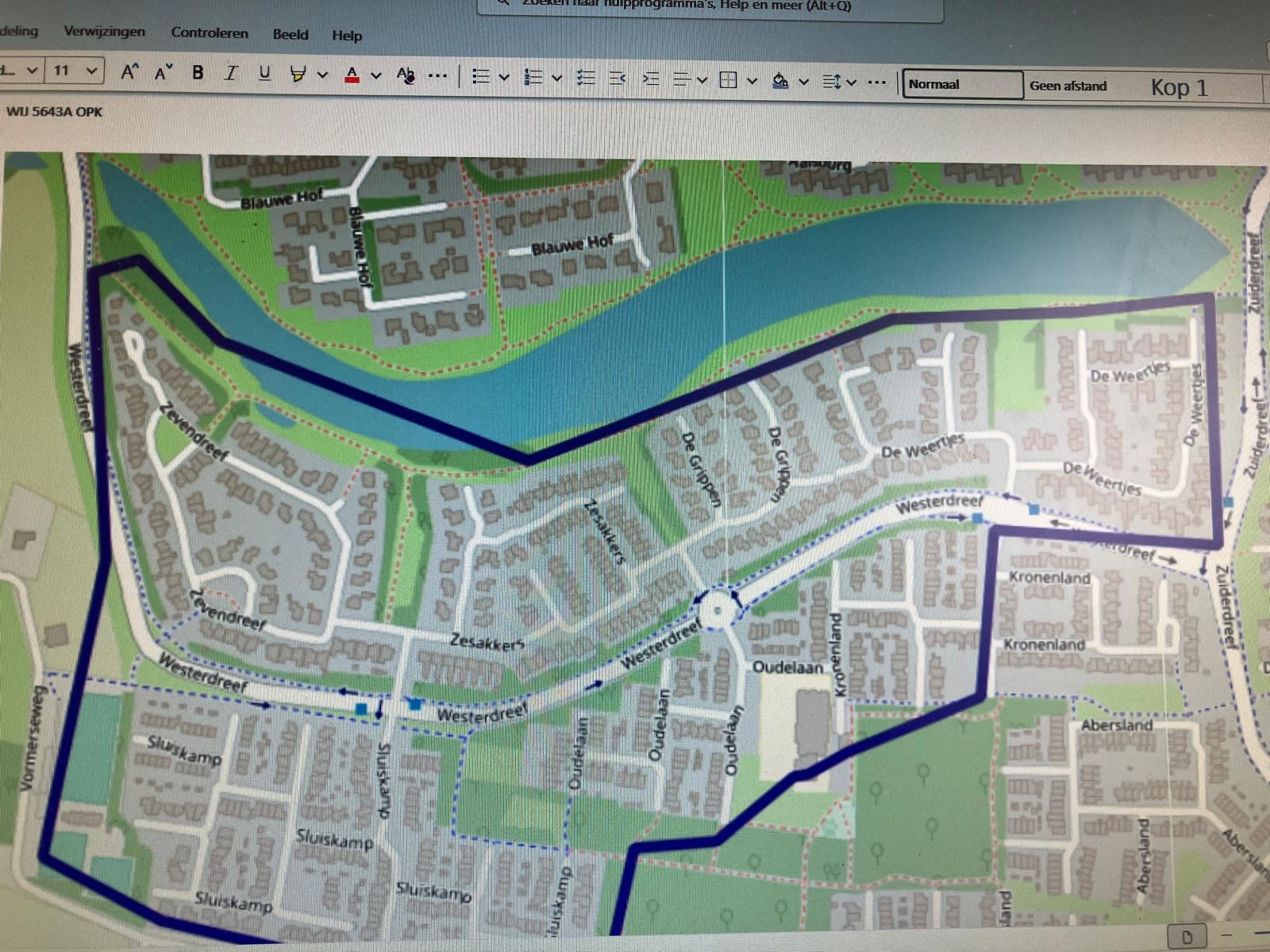Viewport: 1270px width, 952px height.
Task: Apply the Kop 1 heading style
Action: click(1179, 87)
